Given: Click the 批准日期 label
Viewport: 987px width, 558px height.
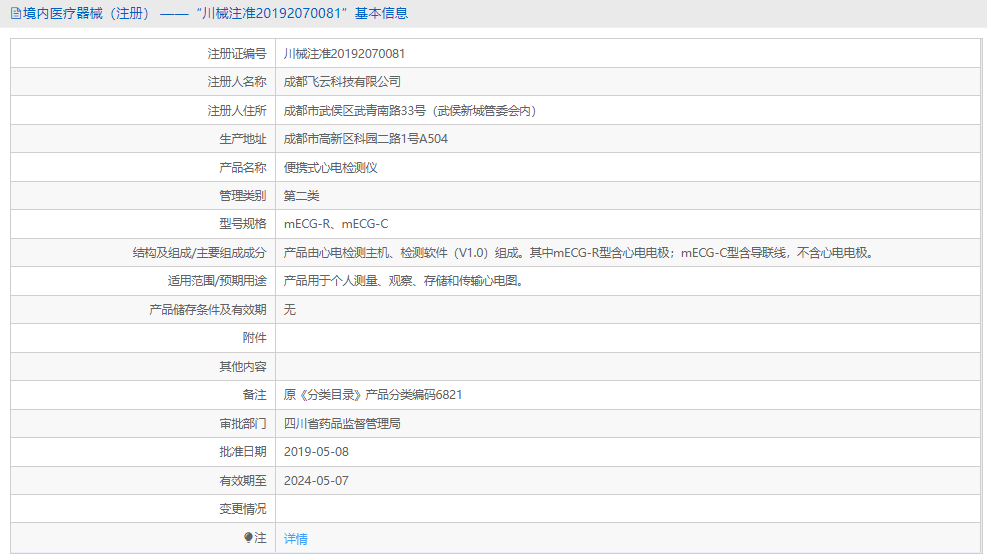Looking at the screenshot, I should coord(242,452).
